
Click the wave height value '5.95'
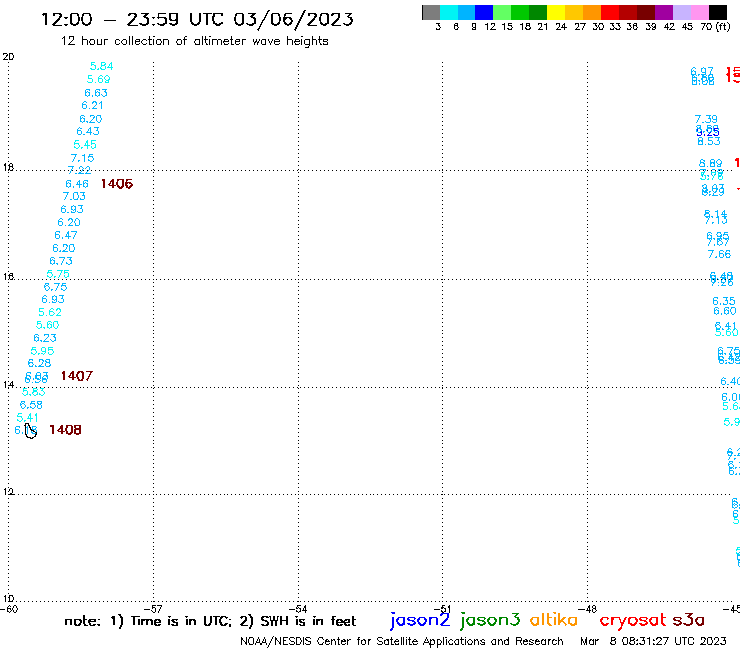point(42,351)
